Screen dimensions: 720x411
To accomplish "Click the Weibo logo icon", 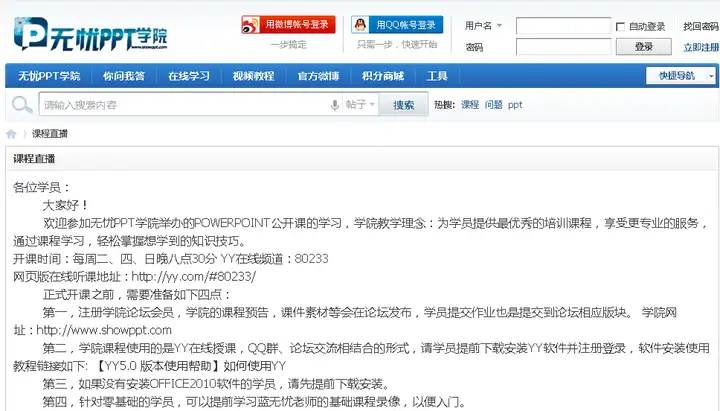I will point(251,25).
